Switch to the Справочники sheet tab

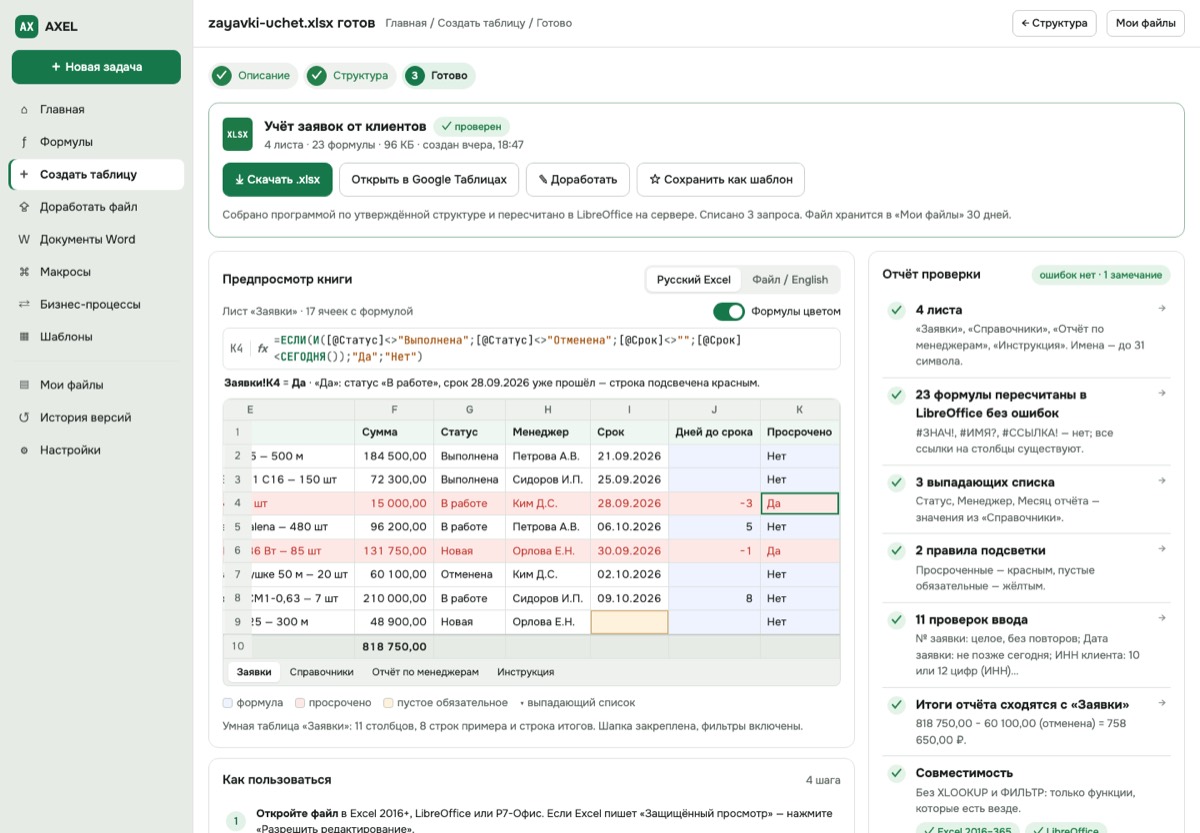coord(322,672)
